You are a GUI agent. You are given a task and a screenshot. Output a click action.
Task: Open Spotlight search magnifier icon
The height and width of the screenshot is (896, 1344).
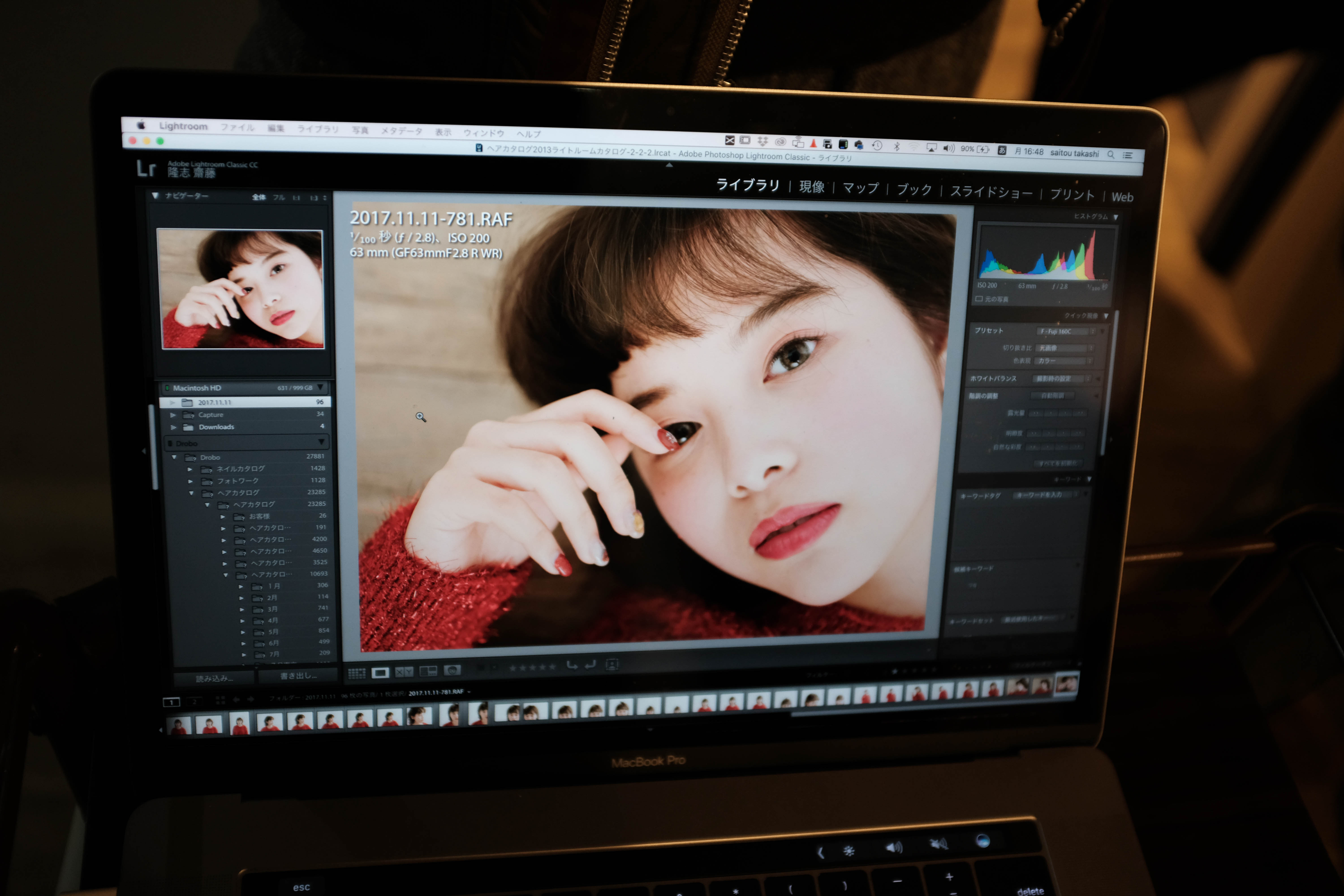click(1111, 154)
